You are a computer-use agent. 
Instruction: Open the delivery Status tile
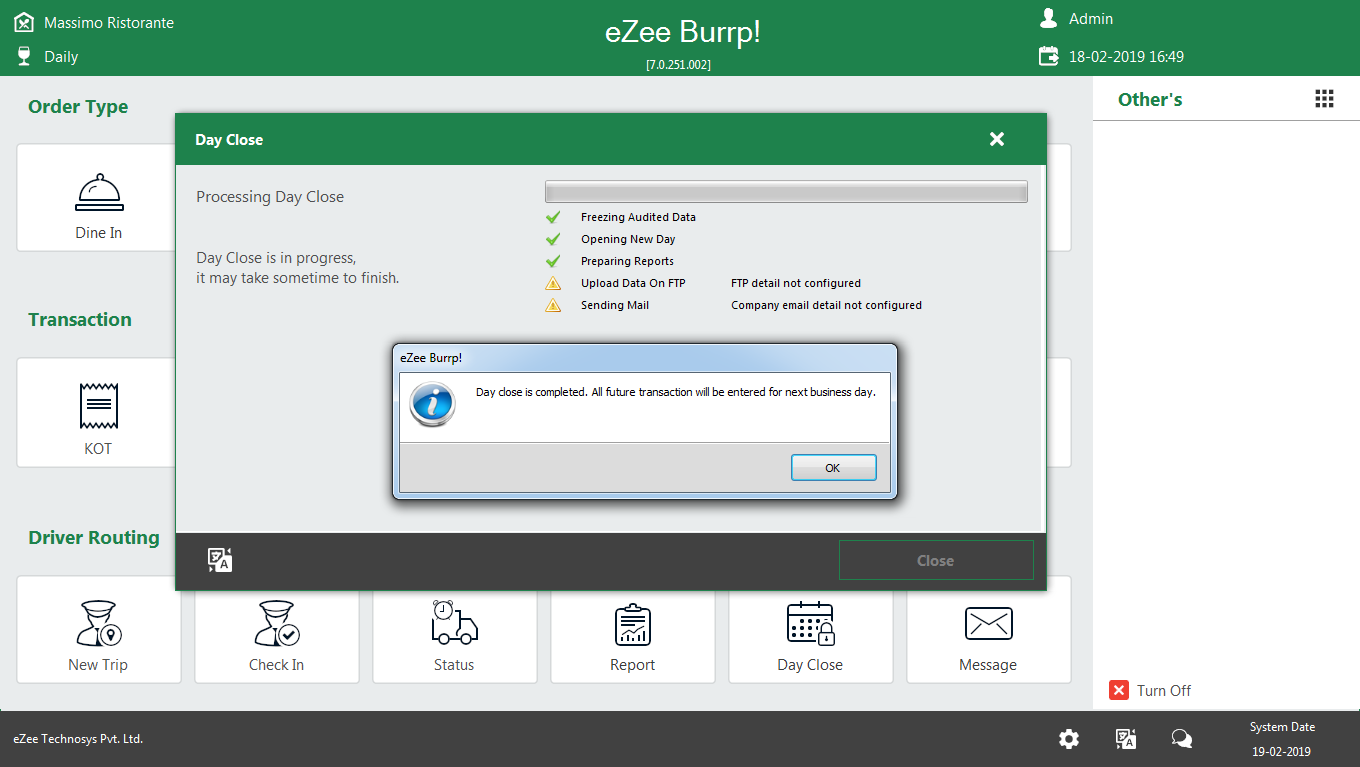[x=454, y=629]
